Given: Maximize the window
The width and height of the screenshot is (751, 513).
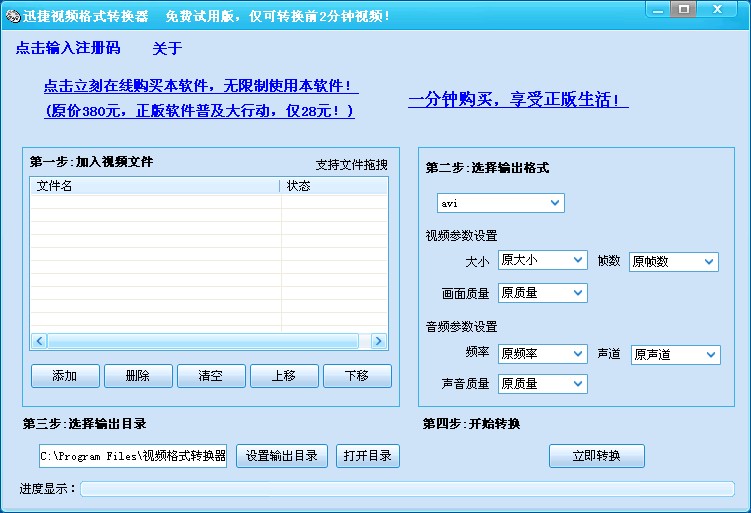Looking at the screenshot, I should (x=684, y=9).
